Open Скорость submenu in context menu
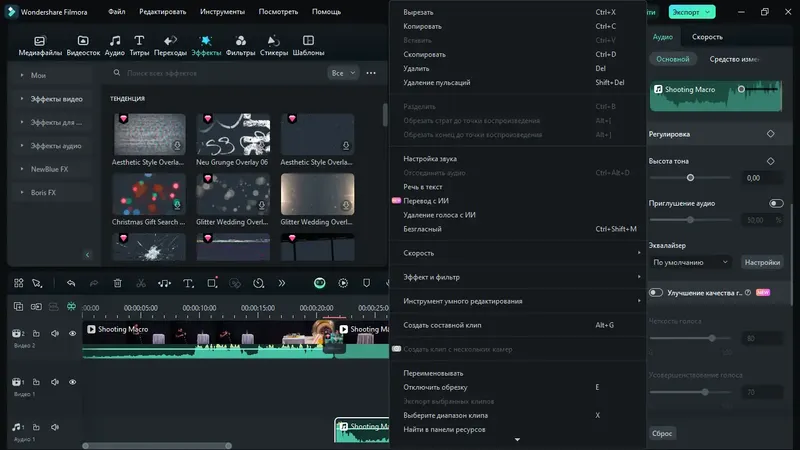Screen dimensions: 800x450 (518, 253)
